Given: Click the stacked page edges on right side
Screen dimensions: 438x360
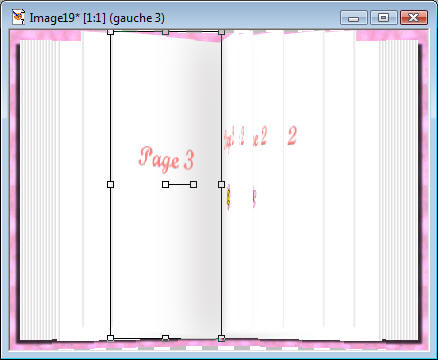Looking at the screenshot, I should [400, 190].
